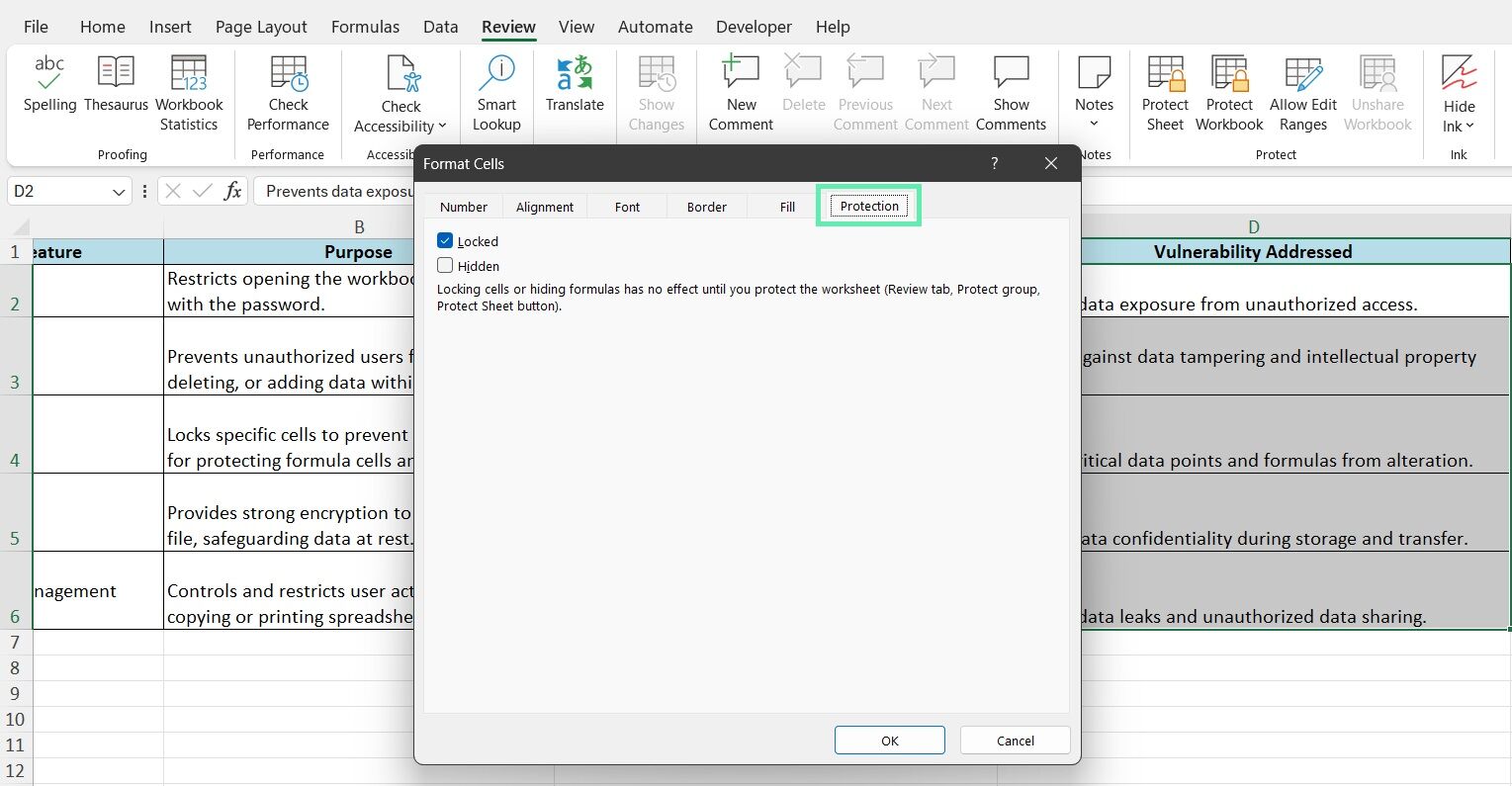Expand the Hide Ink dropdown arrow

pos(1469,127)
